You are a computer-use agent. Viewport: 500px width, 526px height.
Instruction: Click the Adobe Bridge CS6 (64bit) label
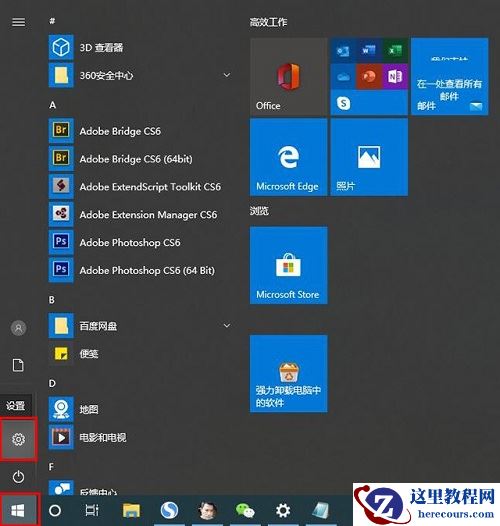tap(136, 159)
